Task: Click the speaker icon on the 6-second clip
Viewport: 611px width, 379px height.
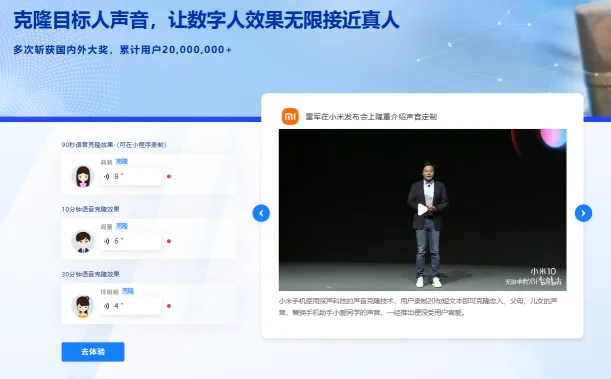Action: coord(106,241)
